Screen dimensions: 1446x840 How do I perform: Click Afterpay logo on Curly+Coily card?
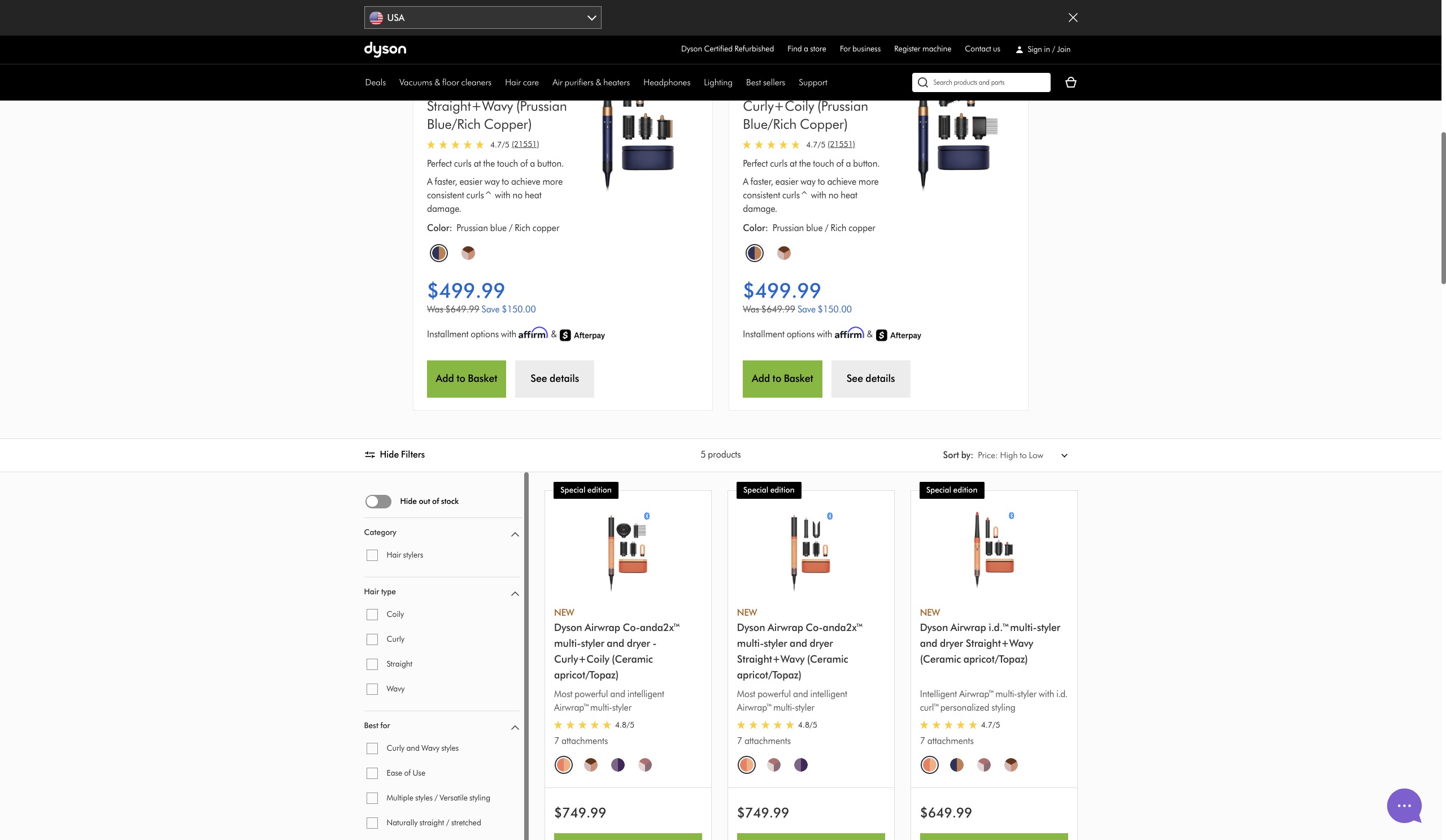click(899, 335)
